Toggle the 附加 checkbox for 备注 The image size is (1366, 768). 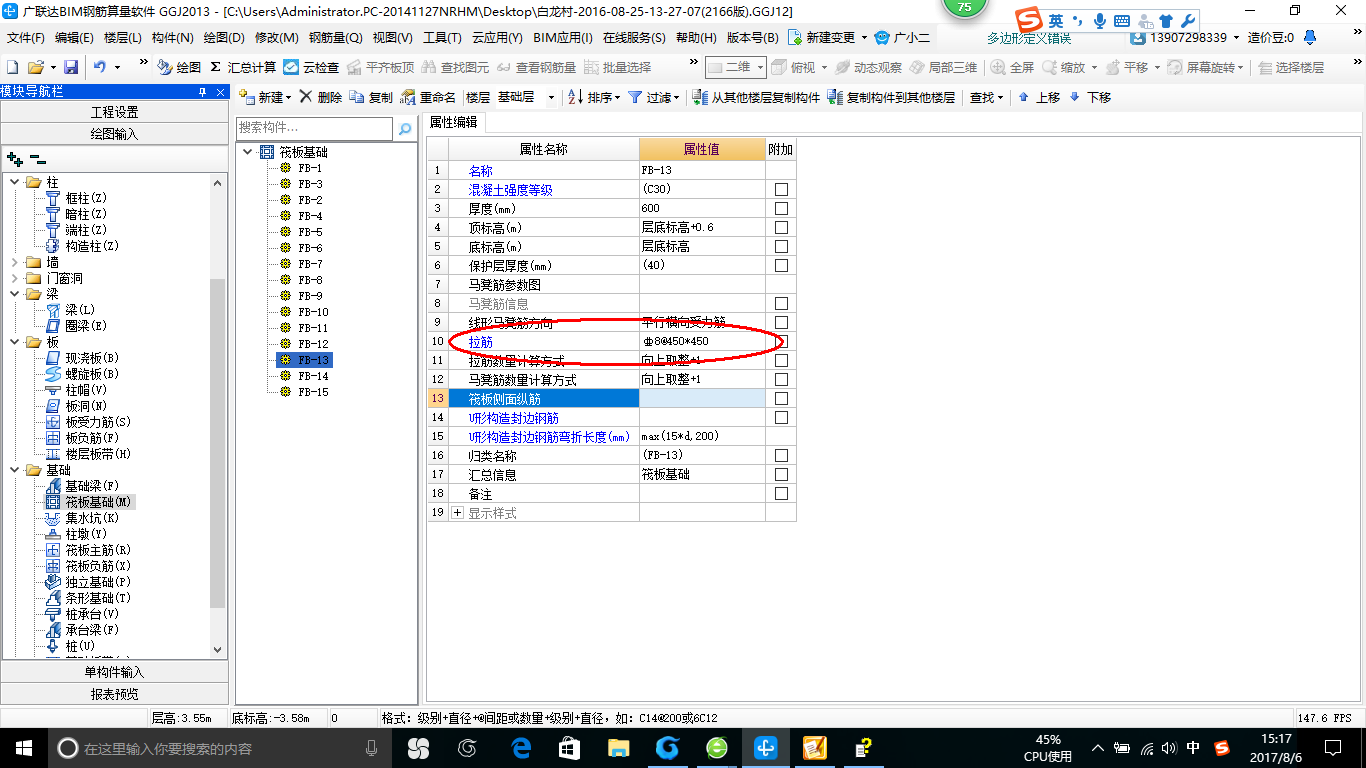coord(781,494)
